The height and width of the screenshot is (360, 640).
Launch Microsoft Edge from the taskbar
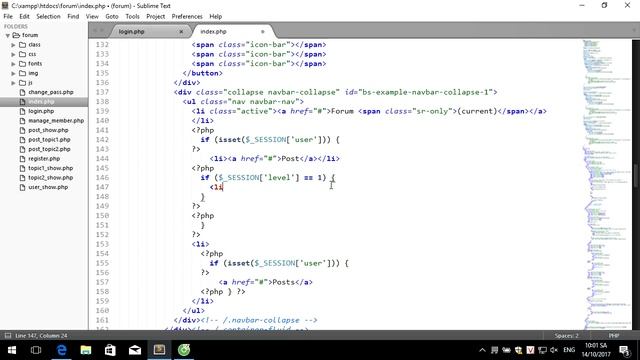61,350
